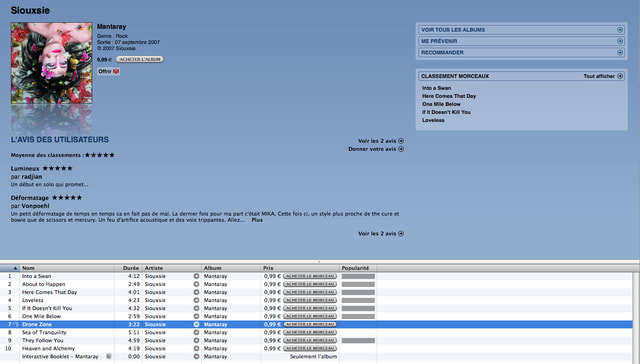Select the Sea of Tranquility track row
640x364 pixels.
click(316, 333)
